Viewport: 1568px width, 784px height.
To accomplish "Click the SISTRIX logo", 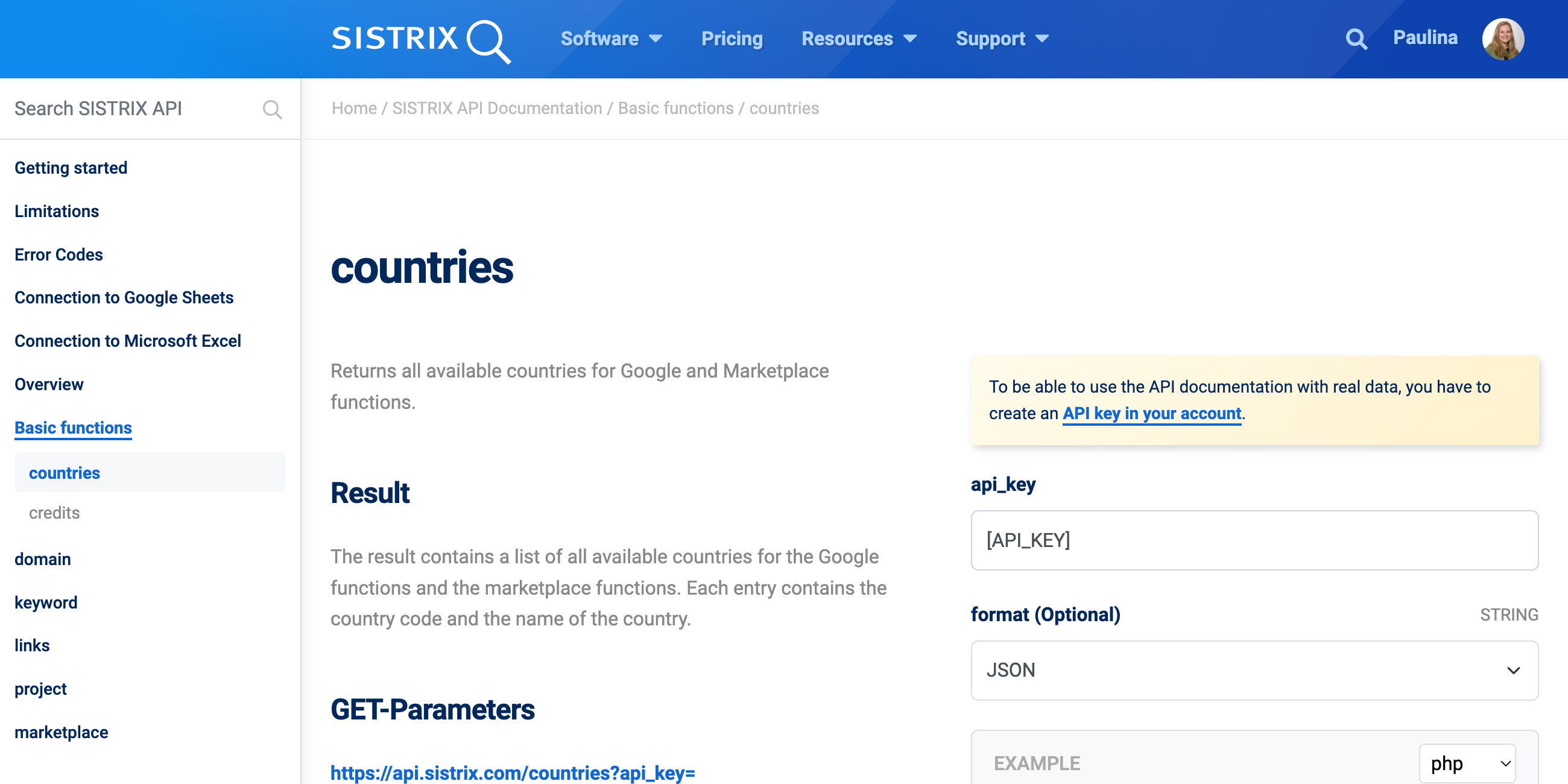I will click(x=420, y=40).
